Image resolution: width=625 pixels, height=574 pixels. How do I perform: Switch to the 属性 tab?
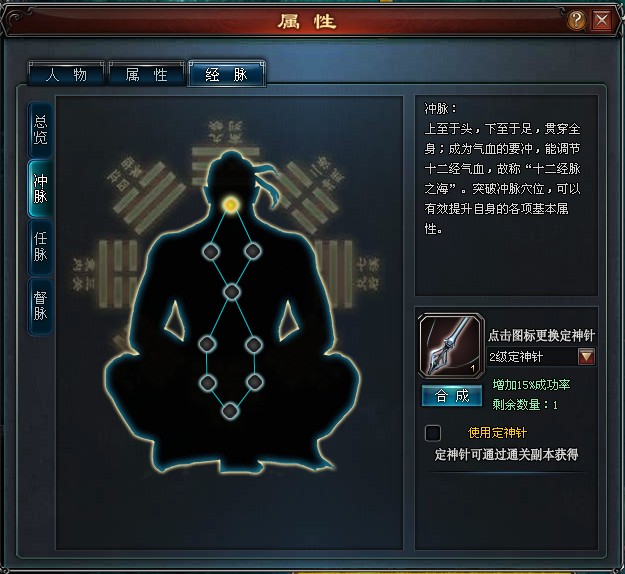pyautogui.click(x=146, y=74)
